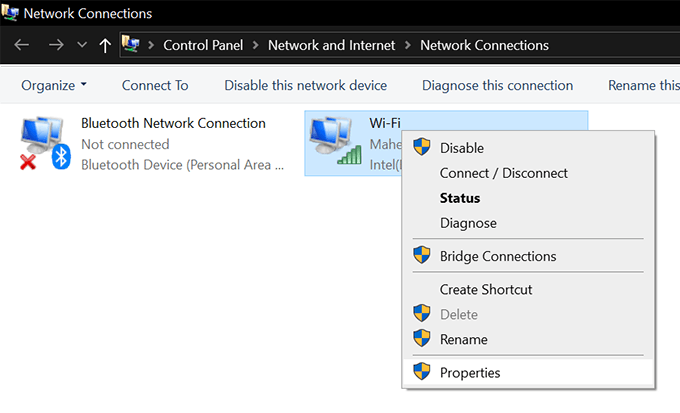680x413 pixels.
Task: Click the Bluetooth Network Connection icon
Action: point(43,143)
